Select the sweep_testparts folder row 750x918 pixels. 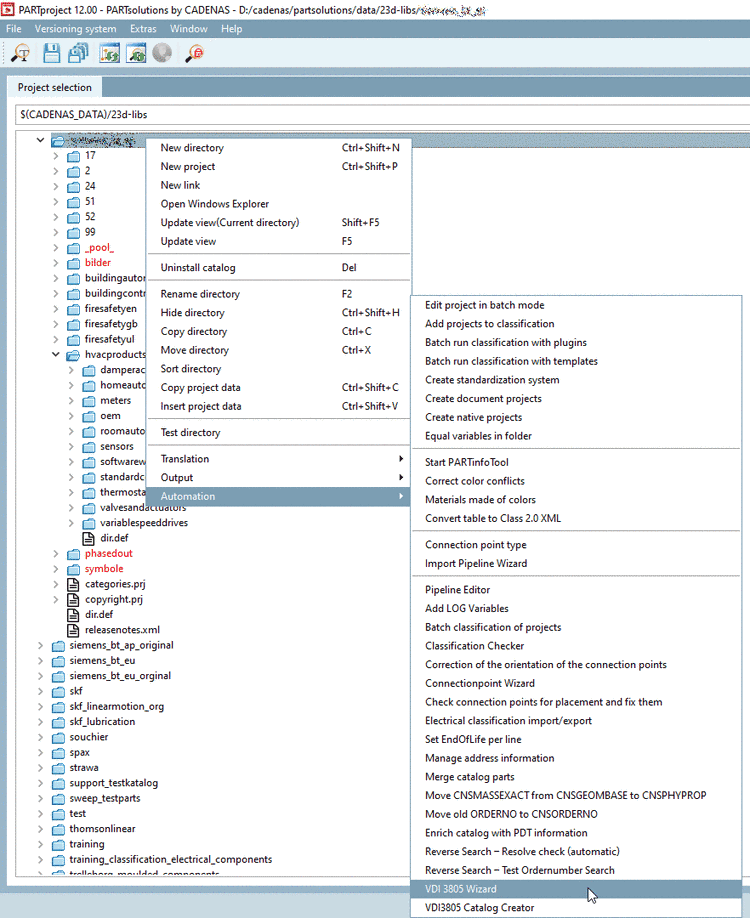[105, 799]
